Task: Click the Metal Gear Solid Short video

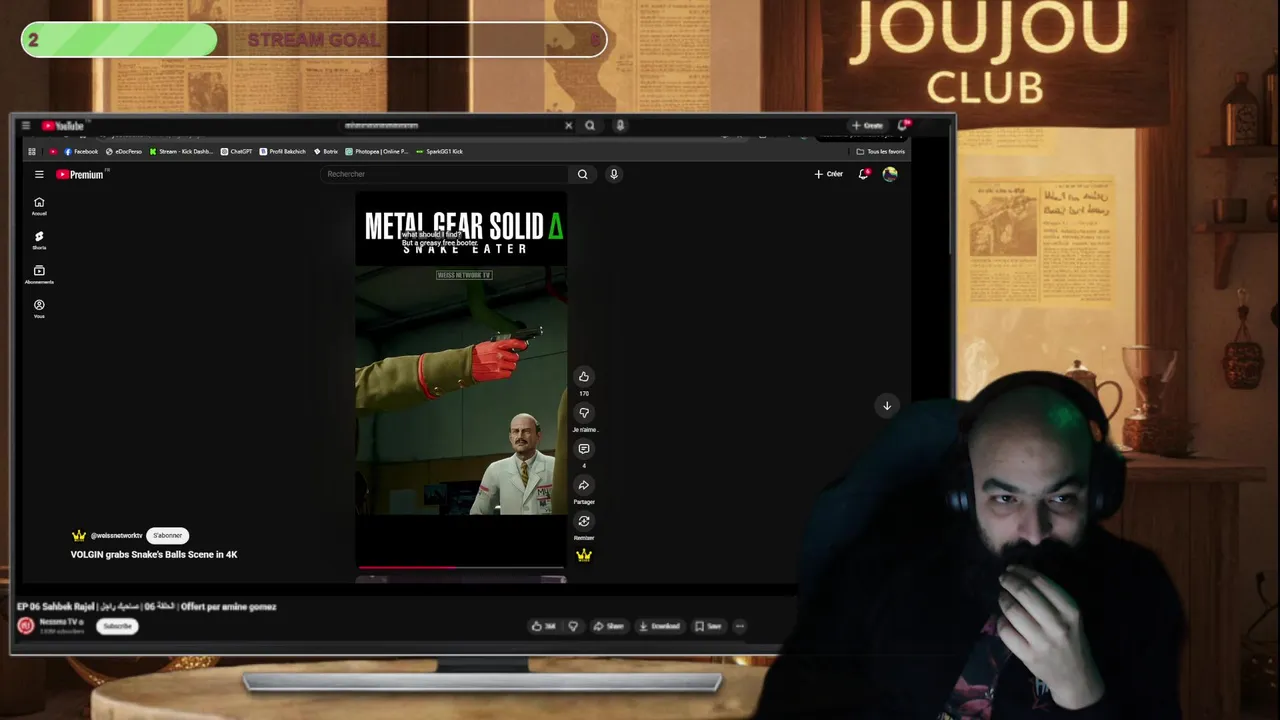Action: 461,380
